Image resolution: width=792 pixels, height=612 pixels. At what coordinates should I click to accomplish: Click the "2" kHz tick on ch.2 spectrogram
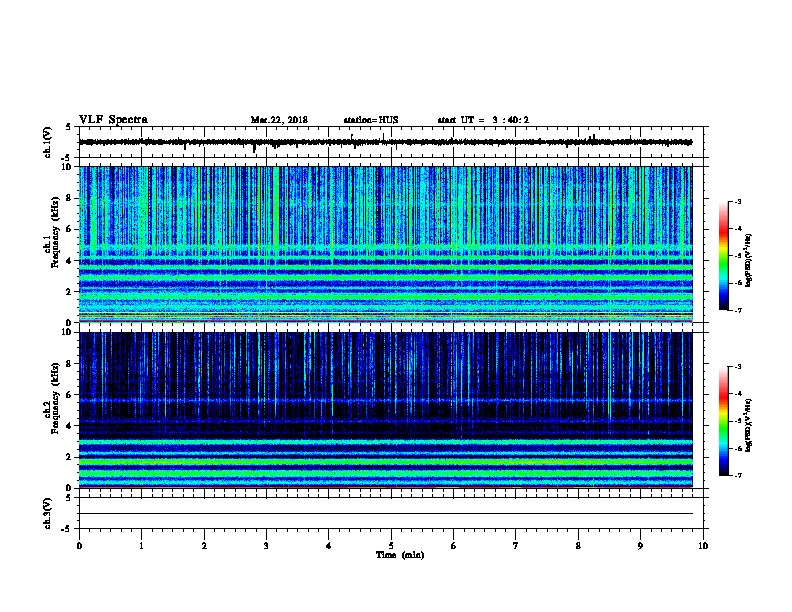(68, 457)
